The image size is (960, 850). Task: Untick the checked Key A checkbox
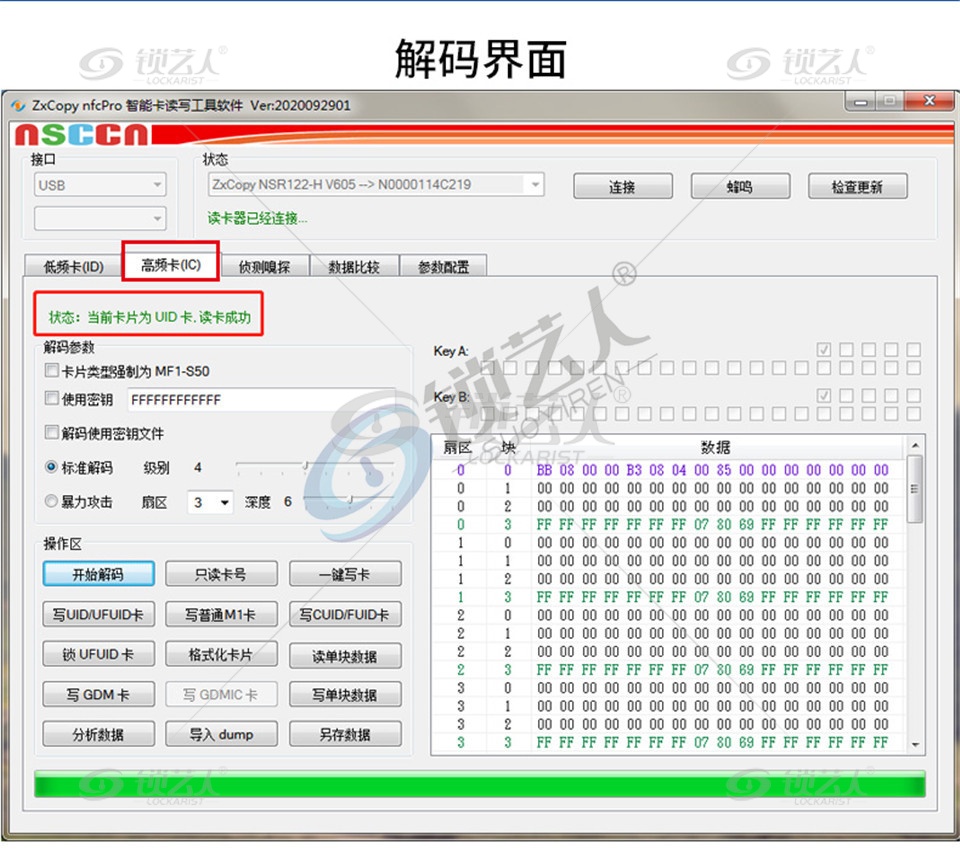click(823, 350)
